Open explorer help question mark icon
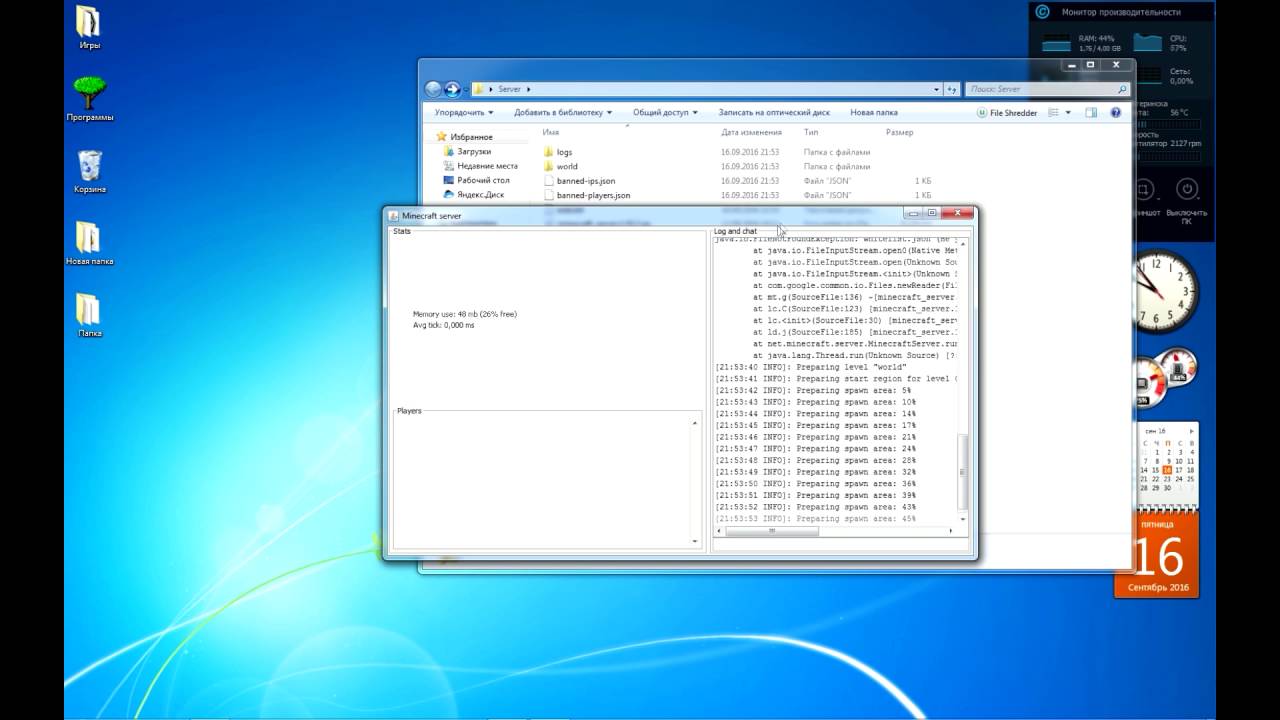This screenshot has height=720, width=1280. [x=1116, y=113]
